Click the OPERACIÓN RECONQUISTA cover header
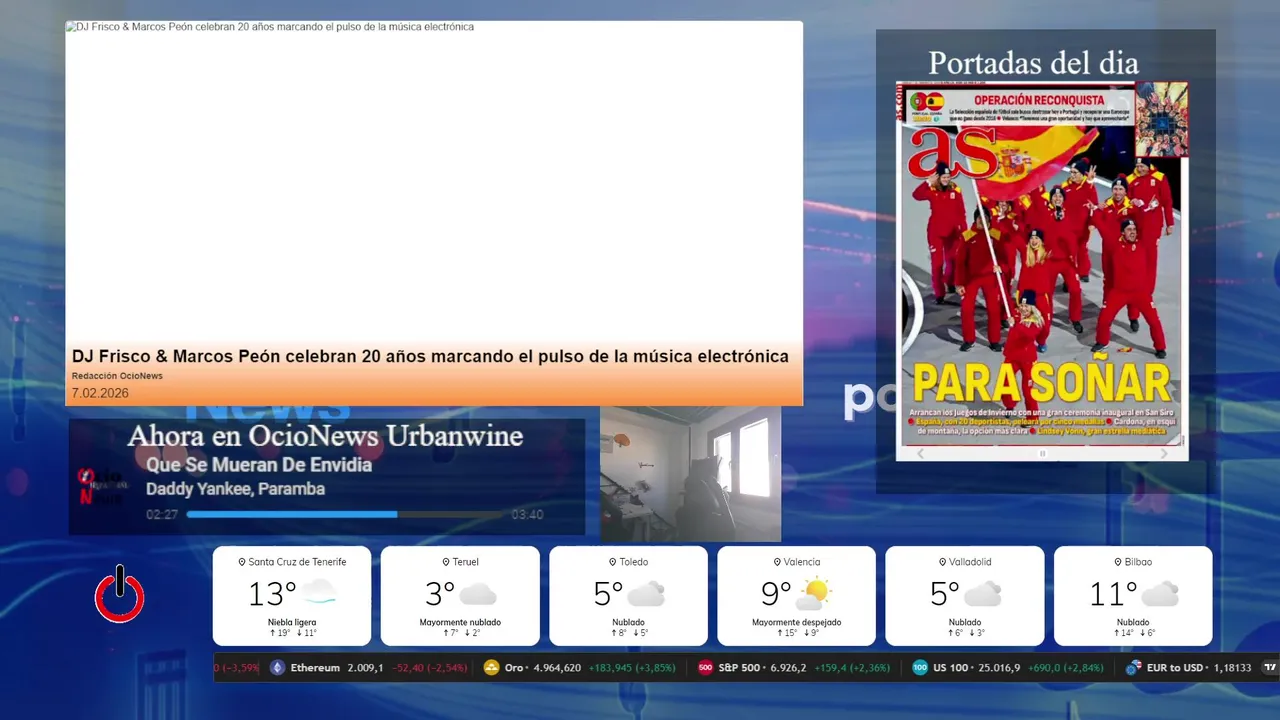This screenshot has height=720, width=1280. [1039, 100]
